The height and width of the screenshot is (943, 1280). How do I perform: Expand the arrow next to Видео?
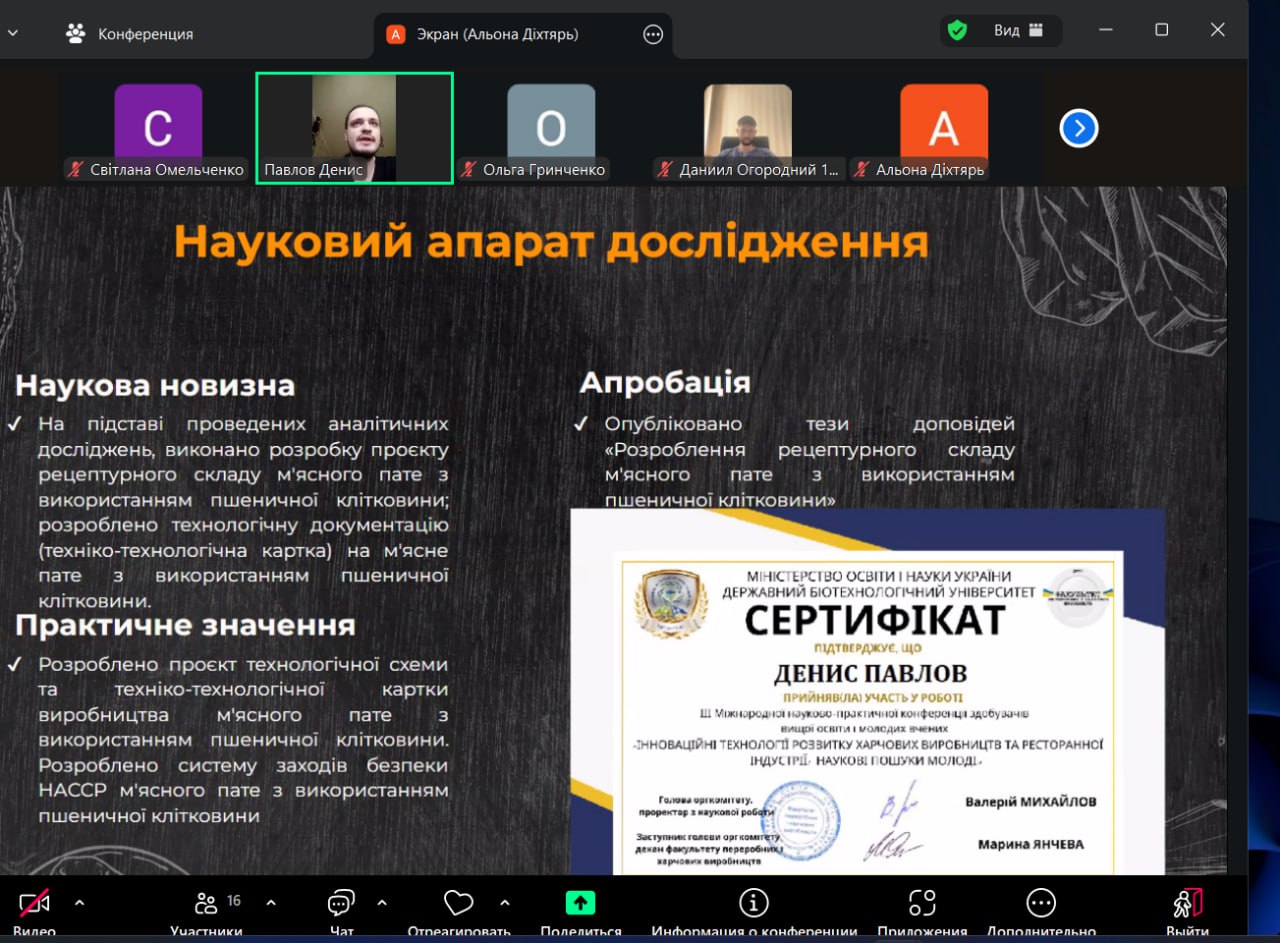(x=80, y=902)
